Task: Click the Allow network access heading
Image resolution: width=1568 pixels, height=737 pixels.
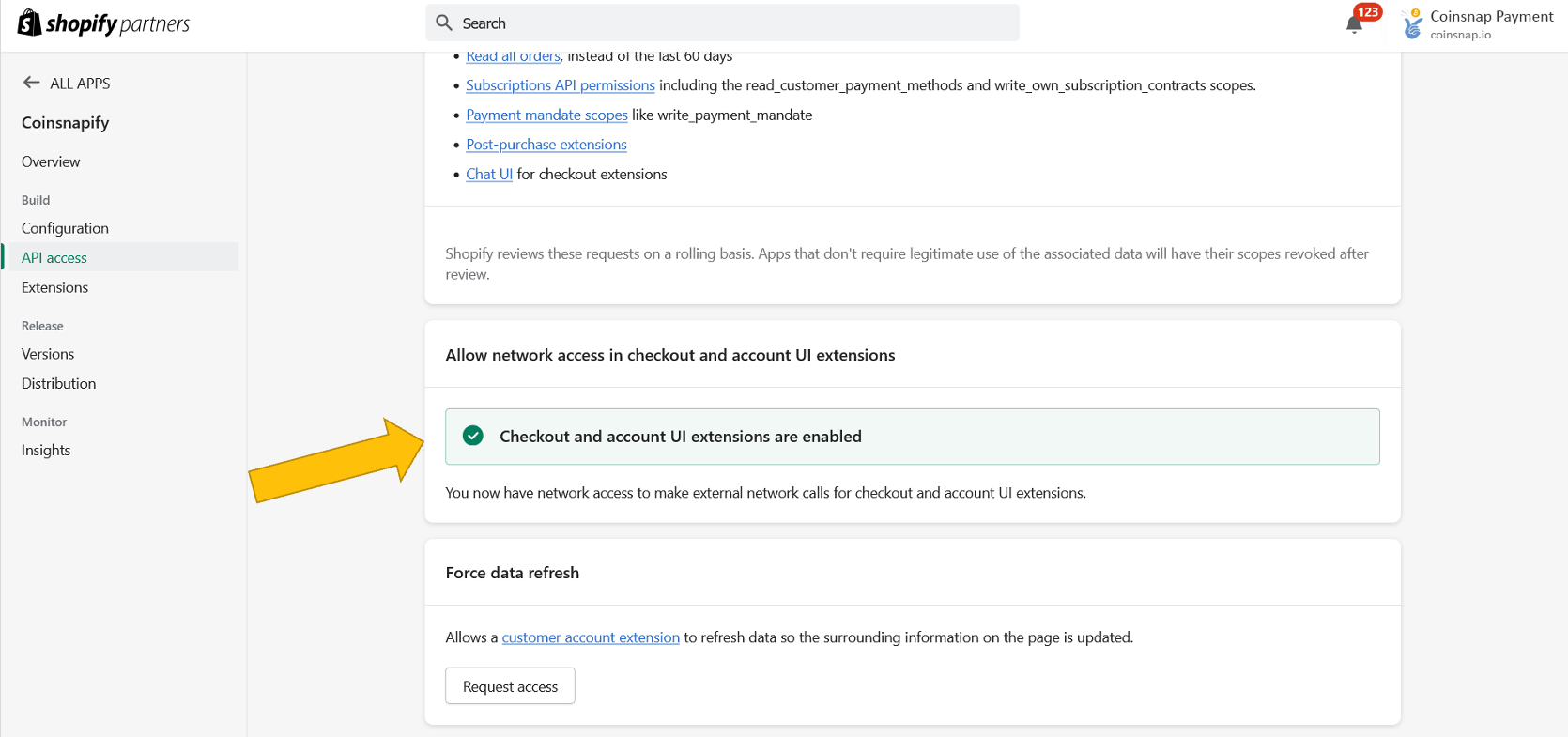Action: [x=670, y=355]
